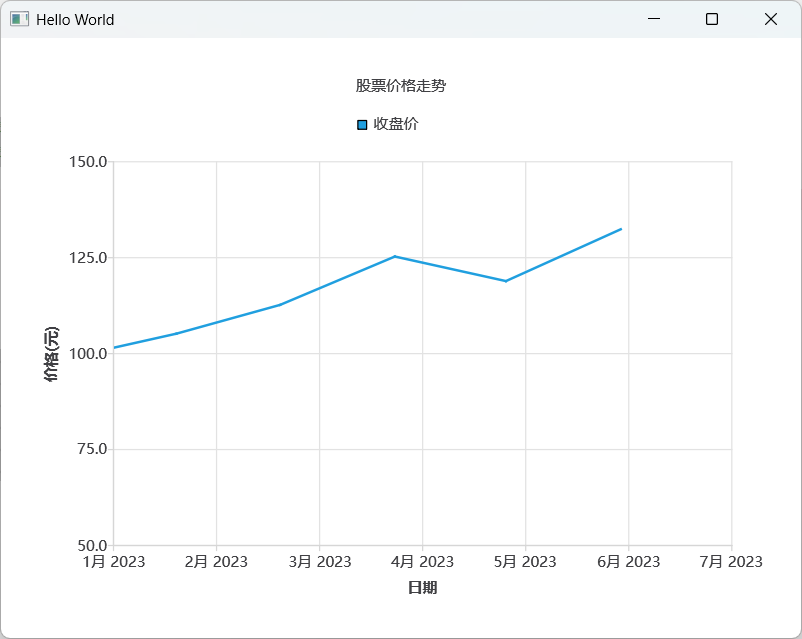Click the 75.0 y-axis label
The height and width of the screenshot is (639, 802).
coord(92,449)
